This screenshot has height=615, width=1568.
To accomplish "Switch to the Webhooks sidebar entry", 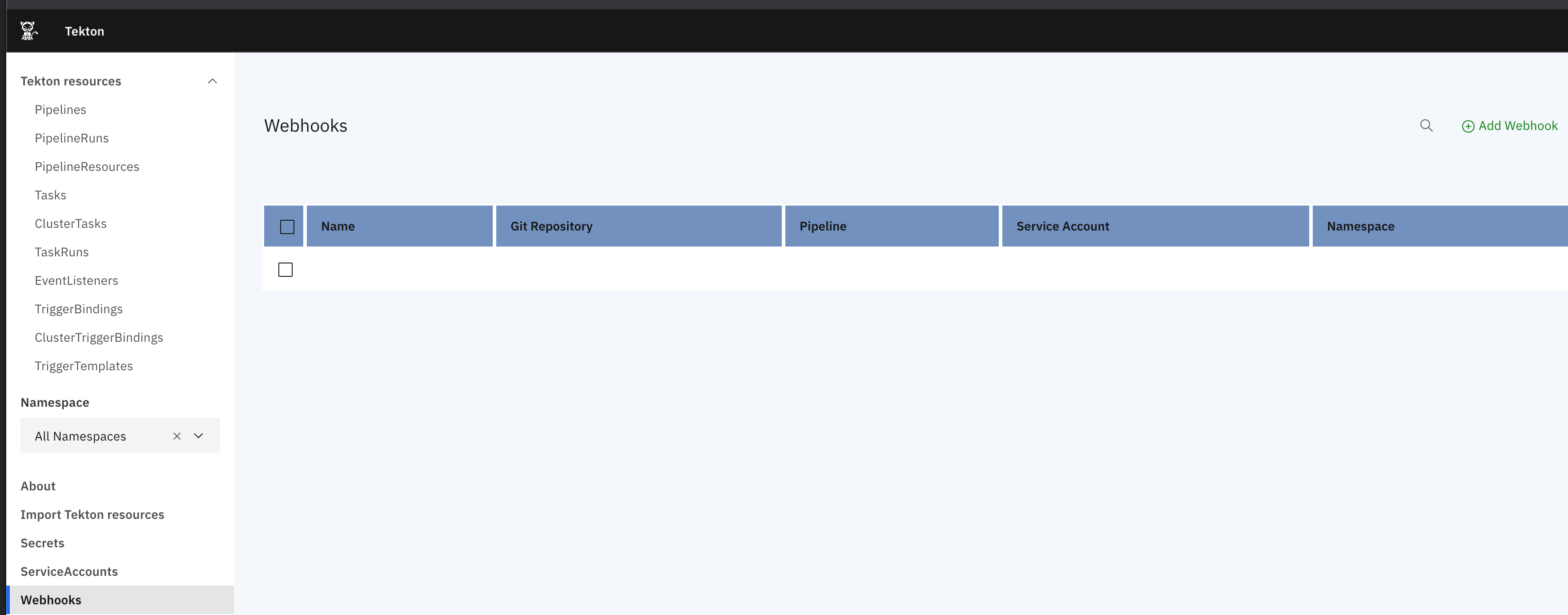I will coord(51,600).
